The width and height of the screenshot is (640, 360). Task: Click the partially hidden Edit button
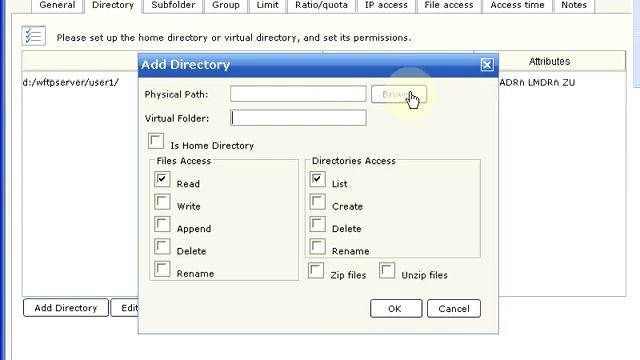click(125, 308)
